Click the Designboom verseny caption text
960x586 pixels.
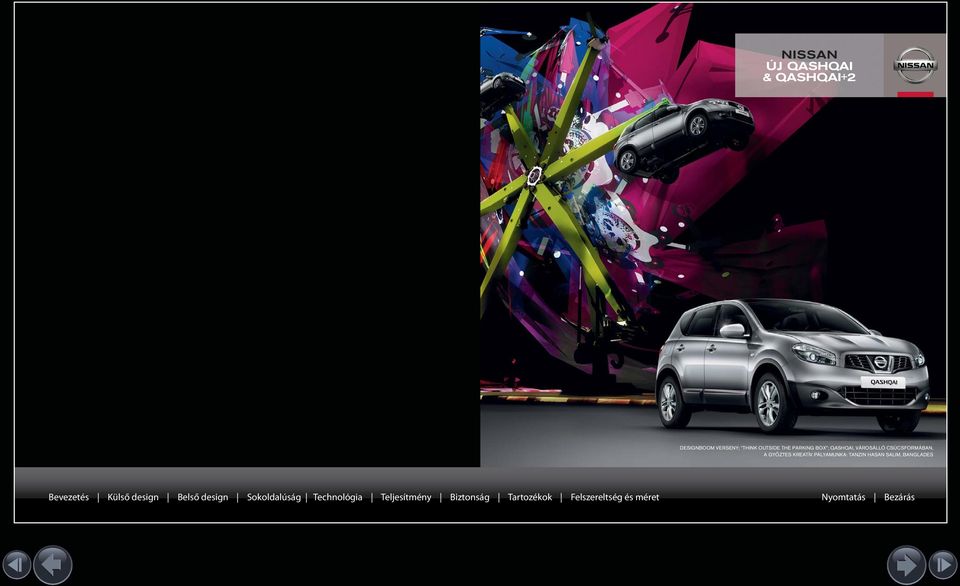806,451
